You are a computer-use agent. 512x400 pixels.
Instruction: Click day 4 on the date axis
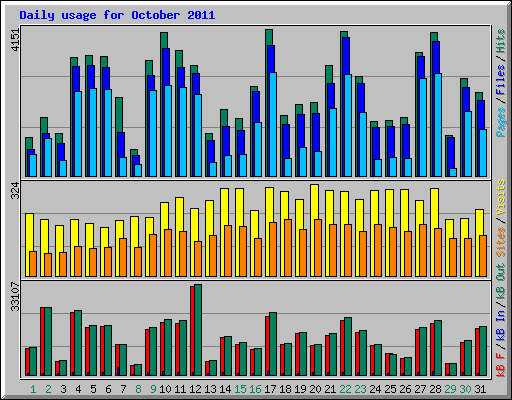78,389
